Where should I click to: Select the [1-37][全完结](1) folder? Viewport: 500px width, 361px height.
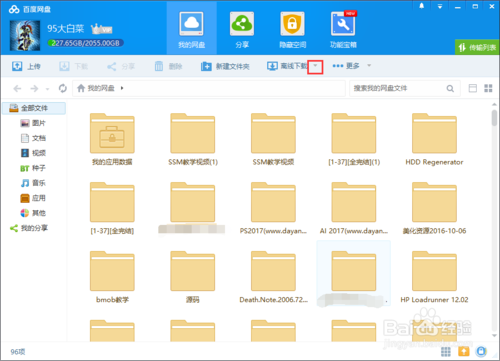[354, 139]
